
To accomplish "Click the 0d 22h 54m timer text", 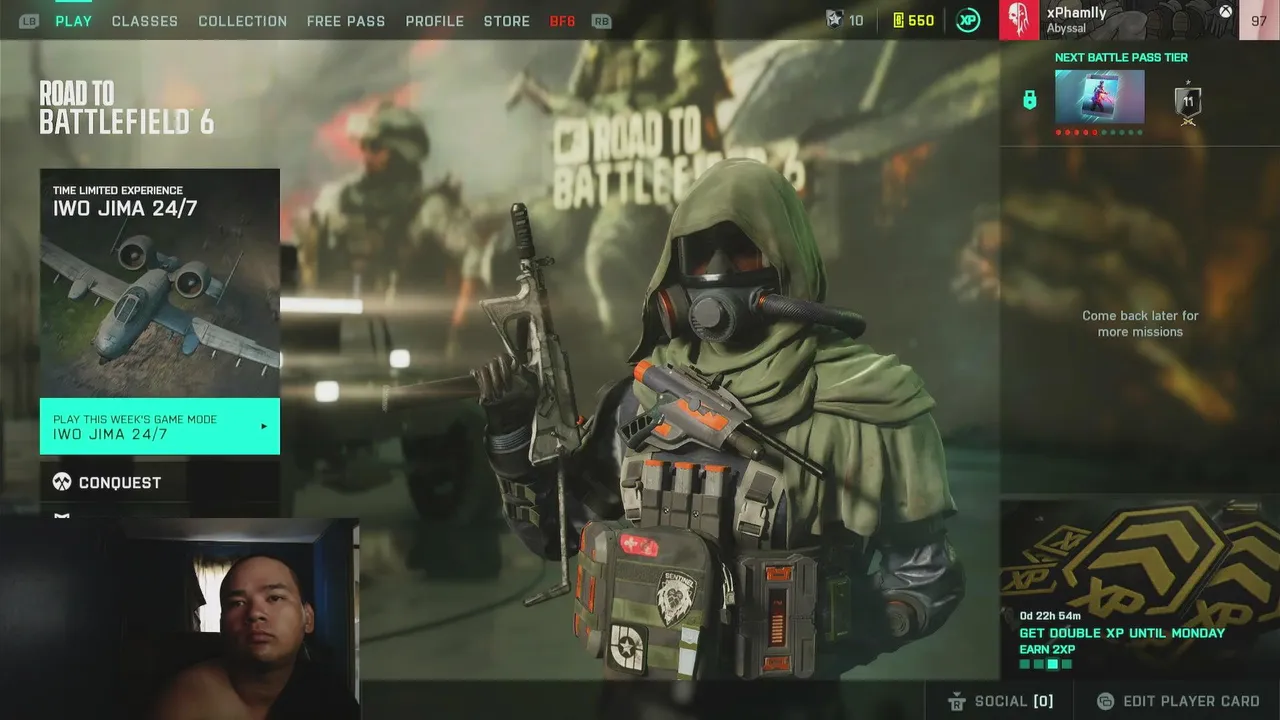I will click(1050, 616).
